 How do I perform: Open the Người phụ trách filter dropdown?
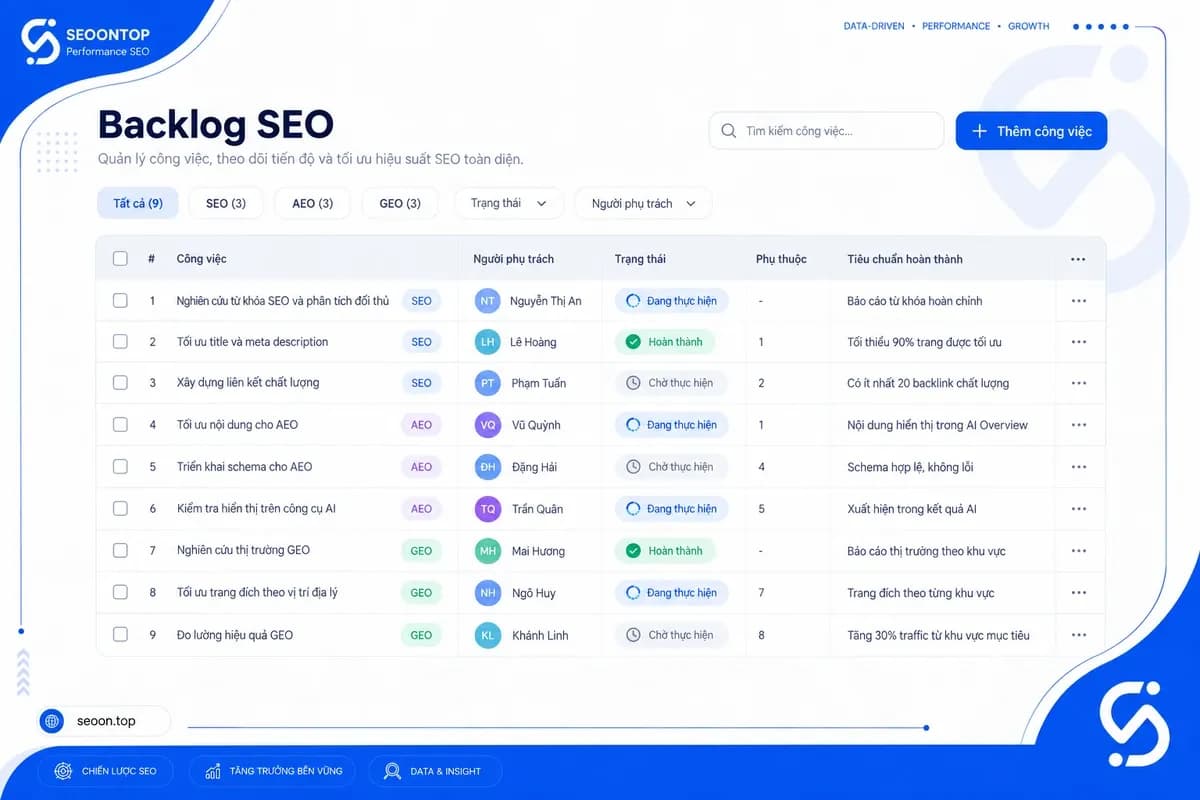click(643, 203)
